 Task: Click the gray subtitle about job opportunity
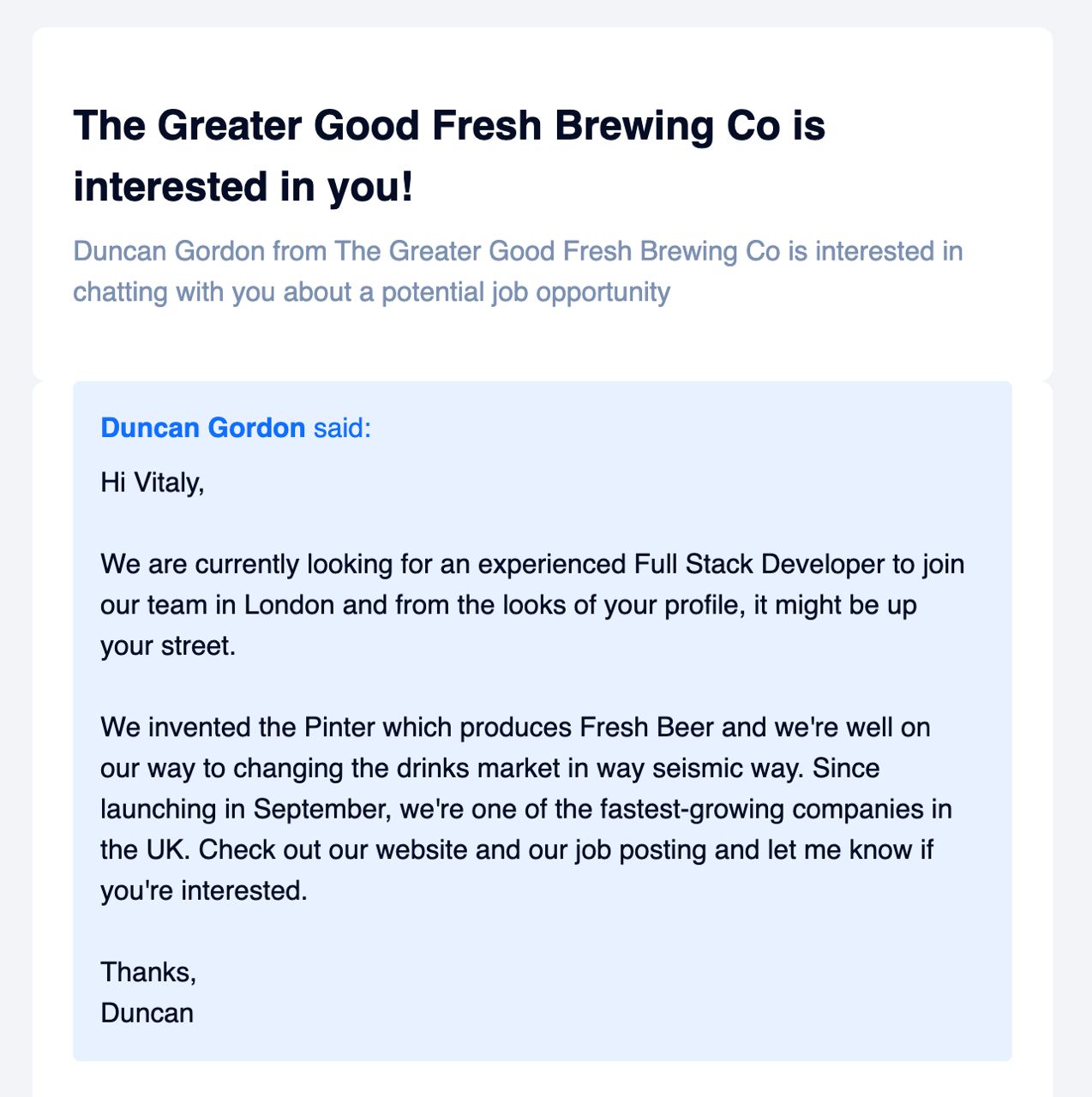(x=518, y=272)
